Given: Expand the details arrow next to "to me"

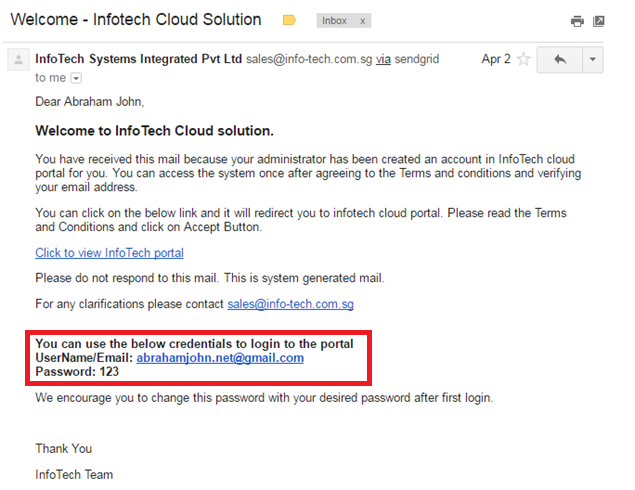Looking at the screenshot, I should pyautogui.click(x=76, y=78).
